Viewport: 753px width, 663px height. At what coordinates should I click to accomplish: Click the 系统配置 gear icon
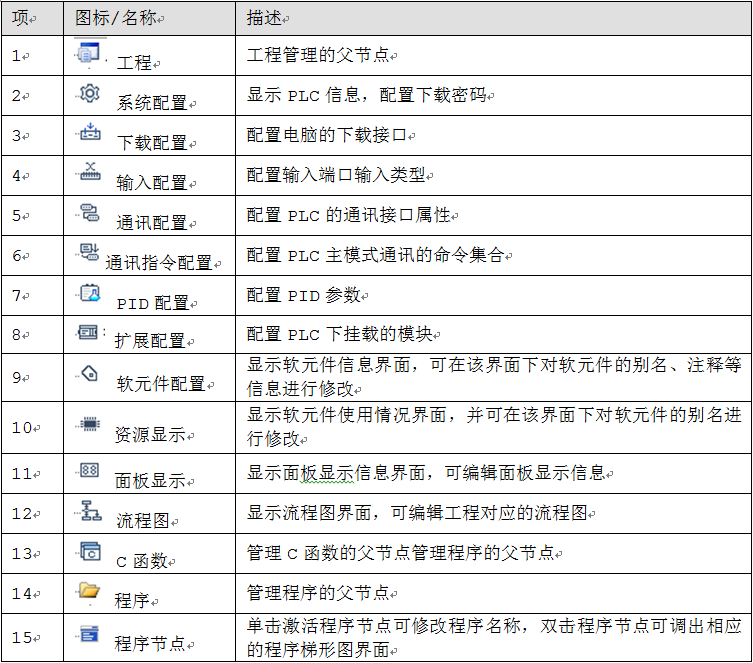tap(90, 93)
